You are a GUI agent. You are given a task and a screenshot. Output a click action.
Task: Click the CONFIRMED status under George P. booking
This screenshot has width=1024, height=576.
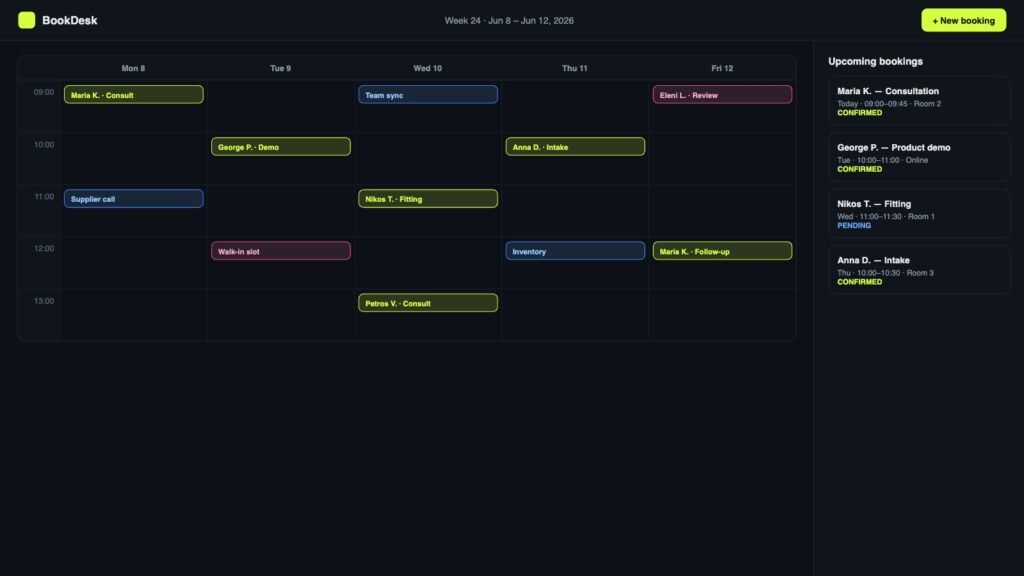coord(859,169)
